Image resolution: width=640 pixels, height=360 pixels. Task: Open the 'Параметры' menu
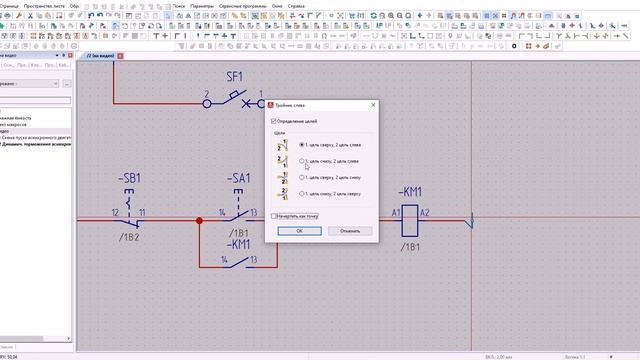[x=202, y=6]
